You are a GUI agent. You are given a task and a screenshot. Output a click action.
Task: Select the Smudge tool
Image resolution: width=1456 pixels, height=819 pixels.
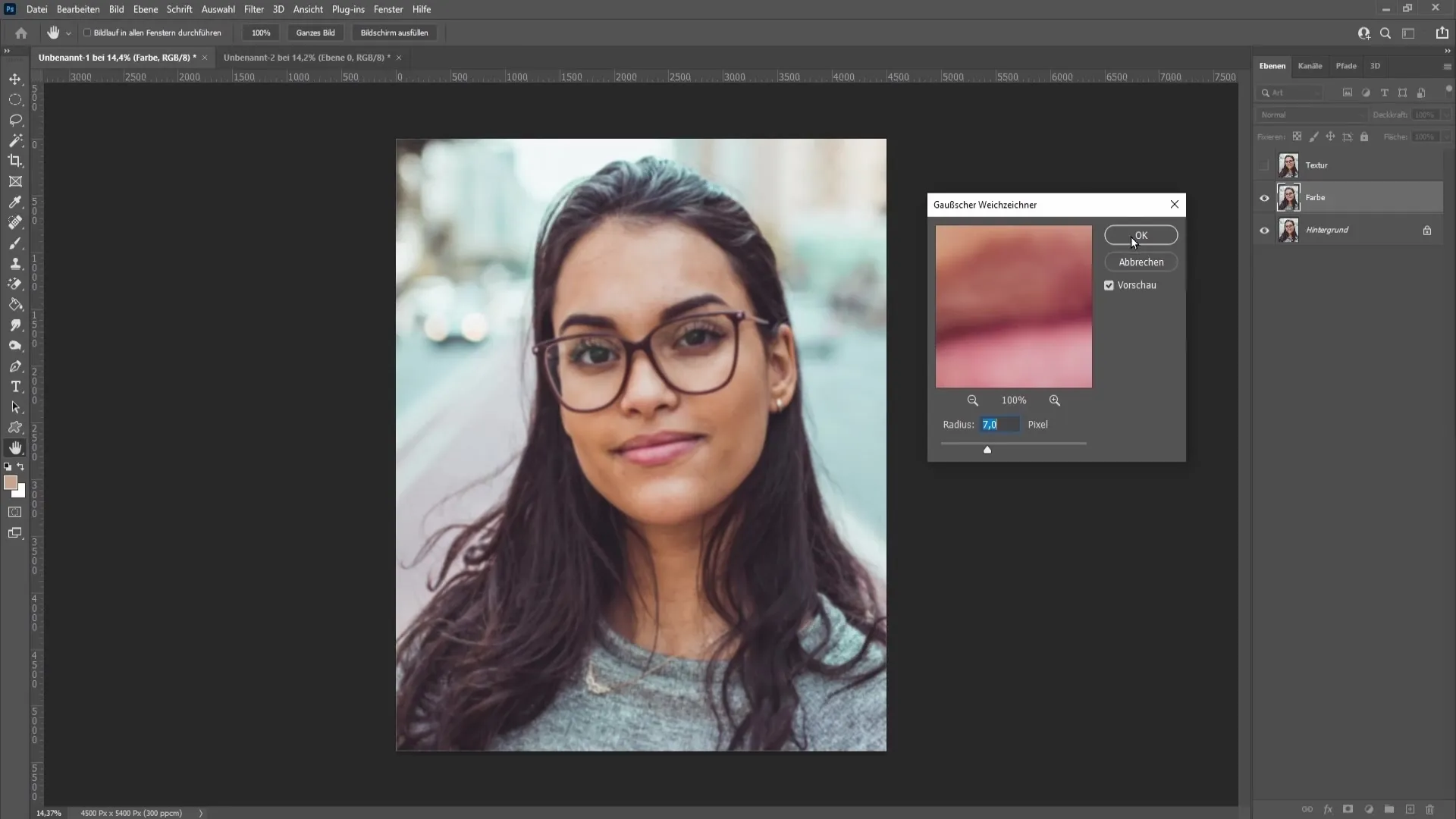point(15,325)
